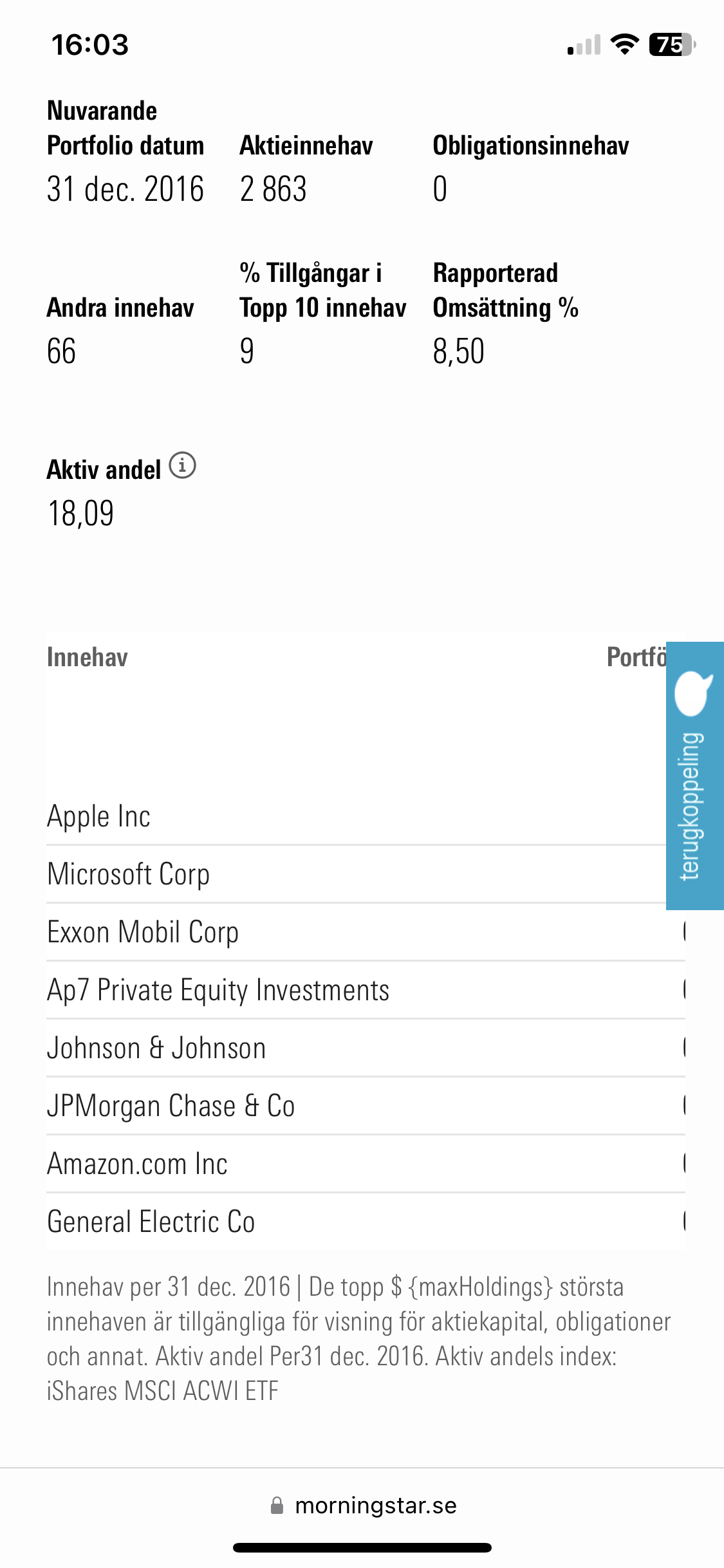Viewport: 724px width, 1568px height.
Task: Tap the Portfölj column header
Action: point(636,657)
